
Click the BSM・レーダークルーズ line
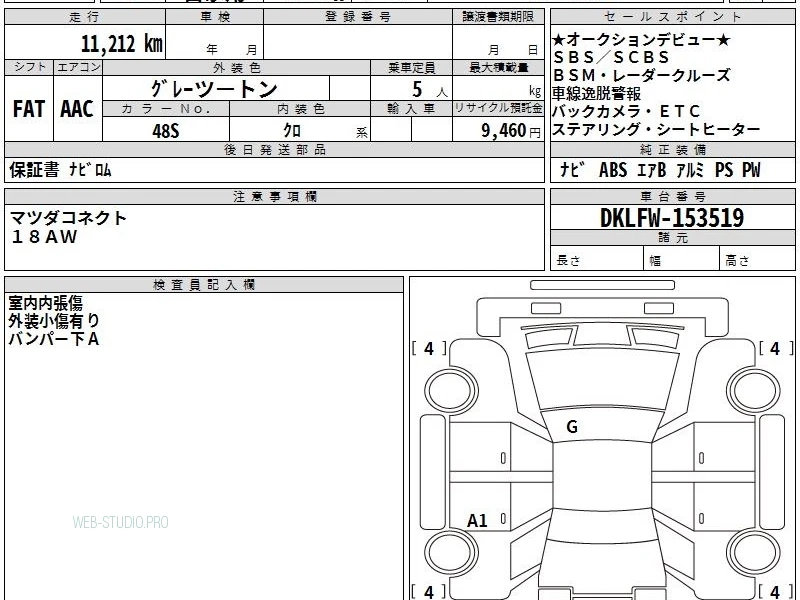click(x=642, y=75)
